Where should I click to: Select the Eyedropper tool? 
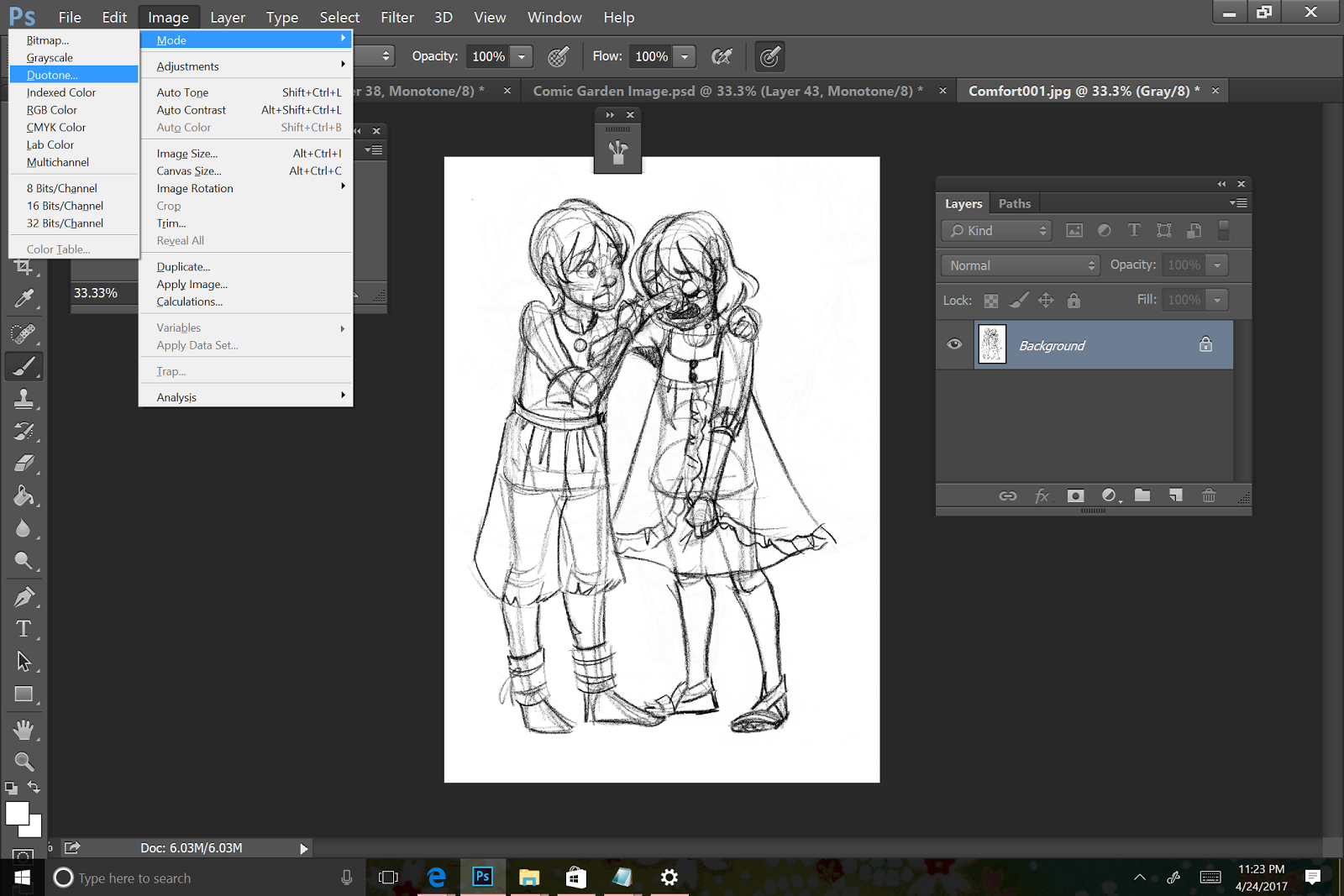[x=24, y=299]
